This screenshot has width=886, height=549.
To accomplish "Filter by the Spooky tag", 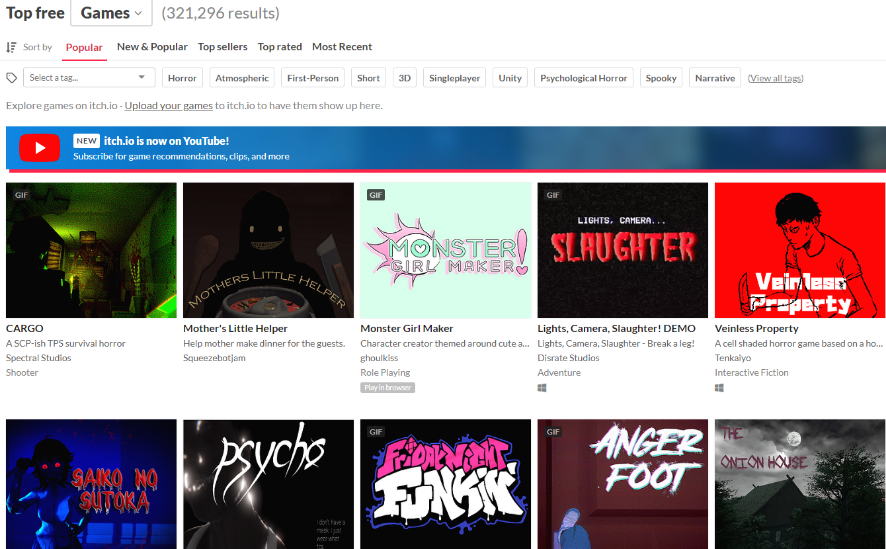I will coord(661,78).
